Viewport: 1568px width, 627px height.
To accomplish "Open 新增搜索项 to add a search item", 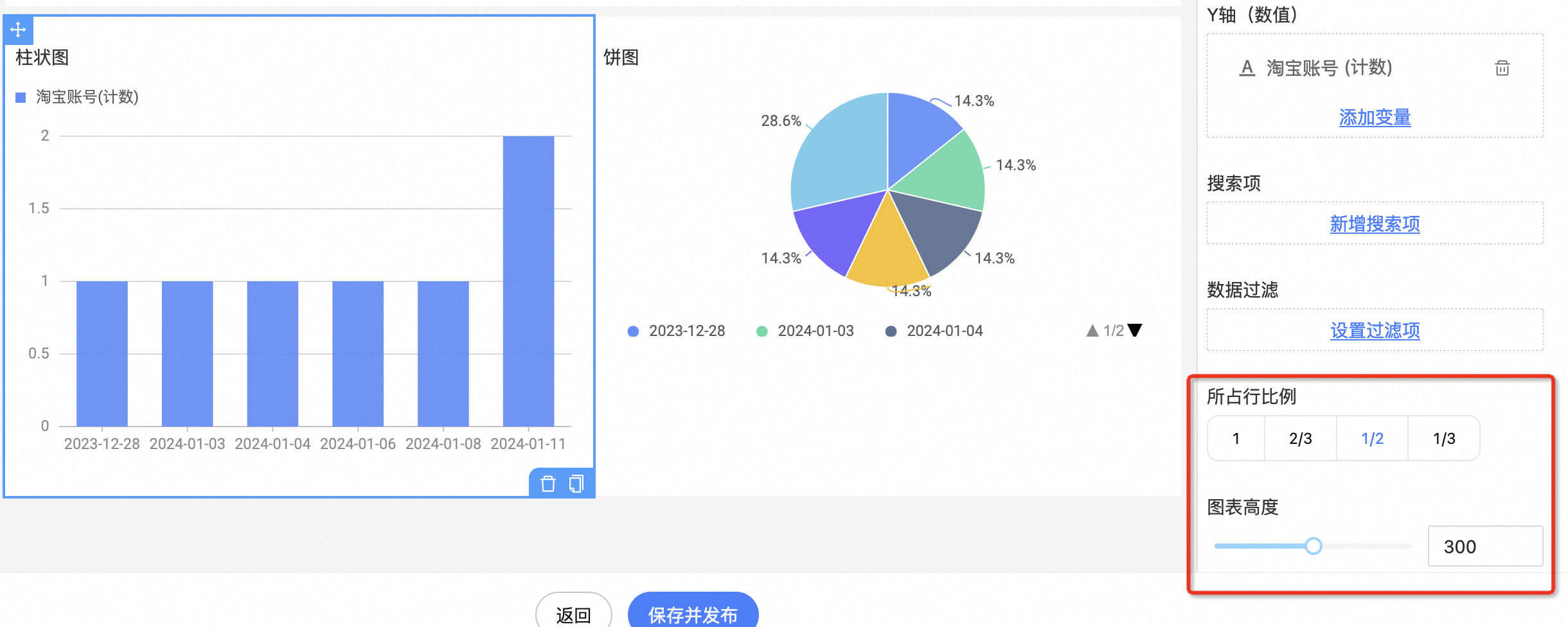I will click(x=1375, y=224).
